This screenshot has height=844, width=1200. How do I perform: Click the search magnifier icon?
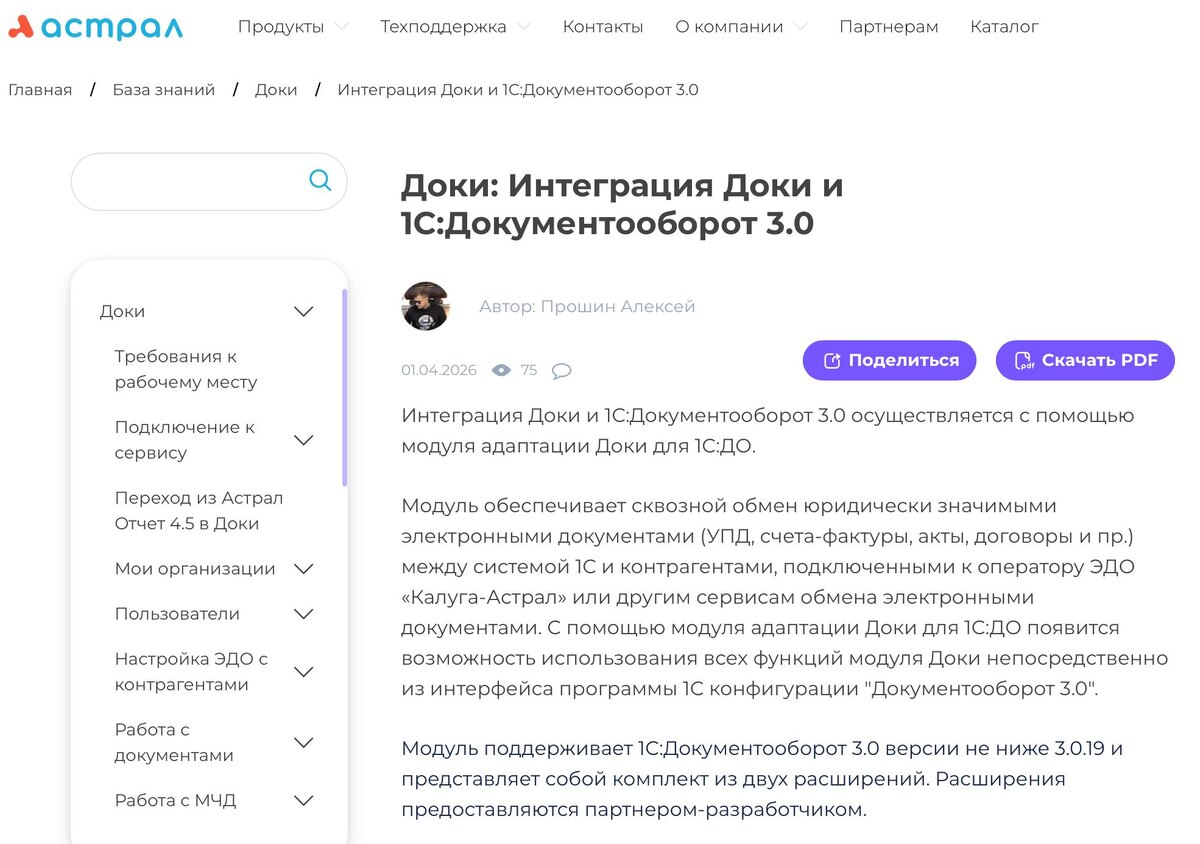click(320, 180)
